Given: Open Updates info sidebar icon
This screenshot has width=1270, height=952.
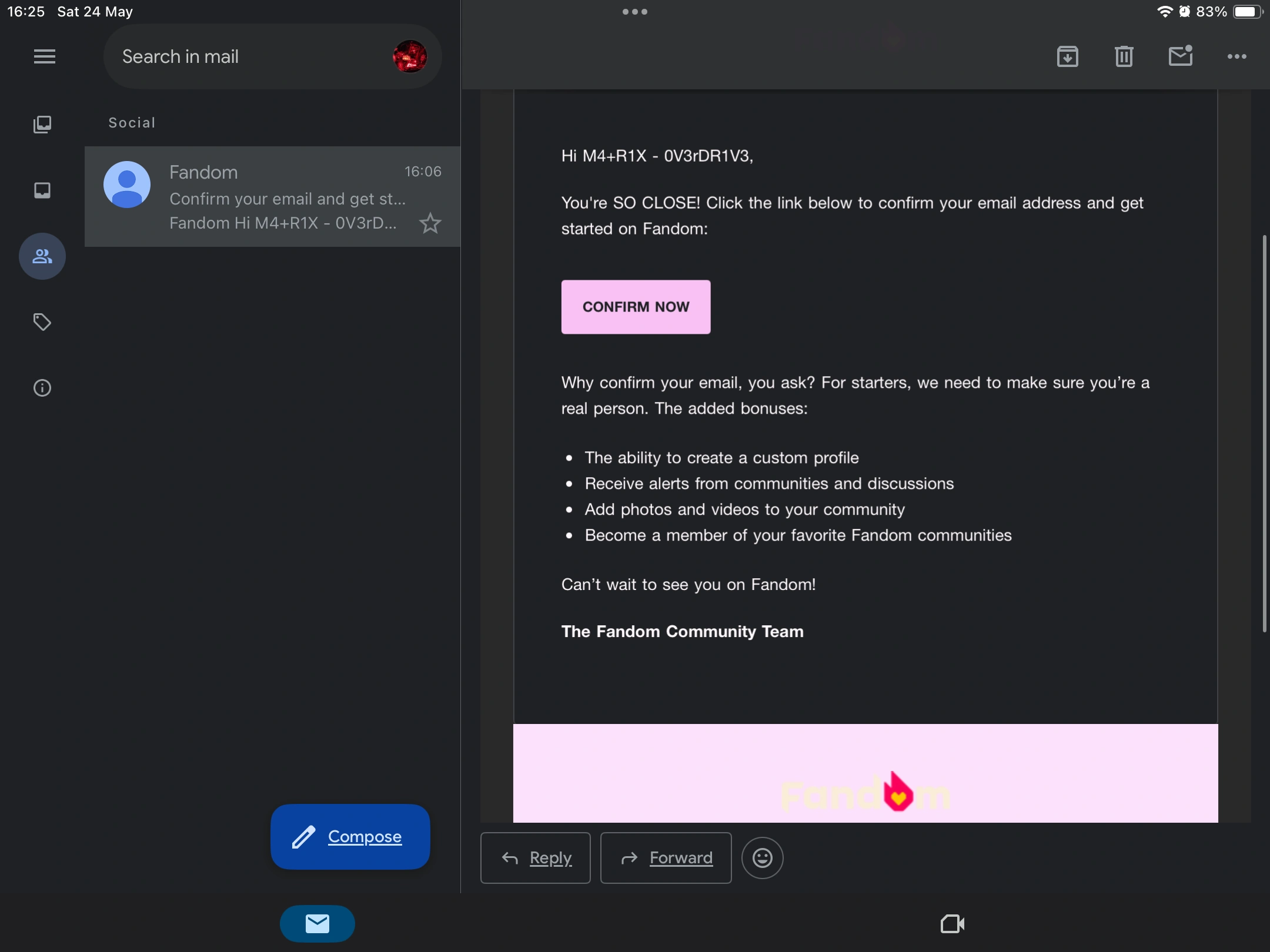Looking at the screenshot, I should pyautogui.click(x=42, y=388).
